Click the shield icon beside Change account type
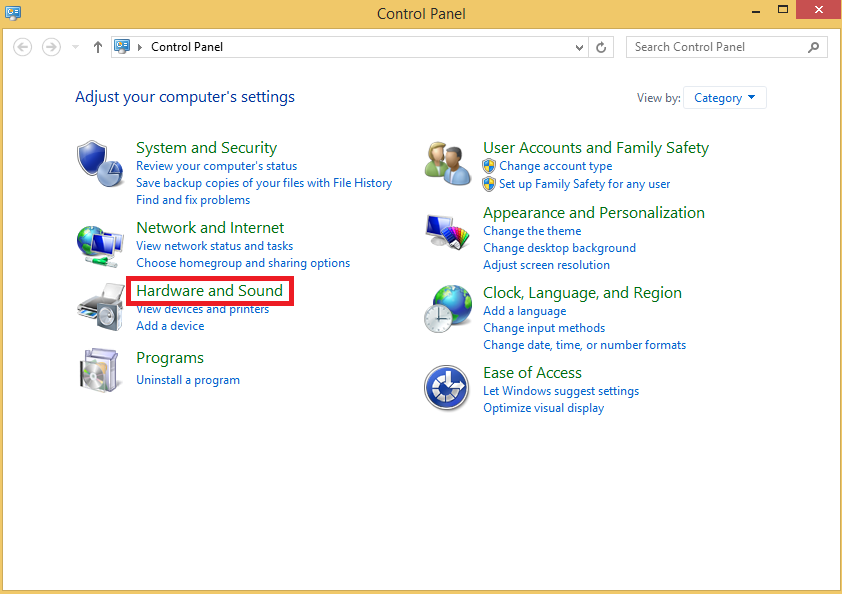842x594 pixels. [x=489, y=166]
